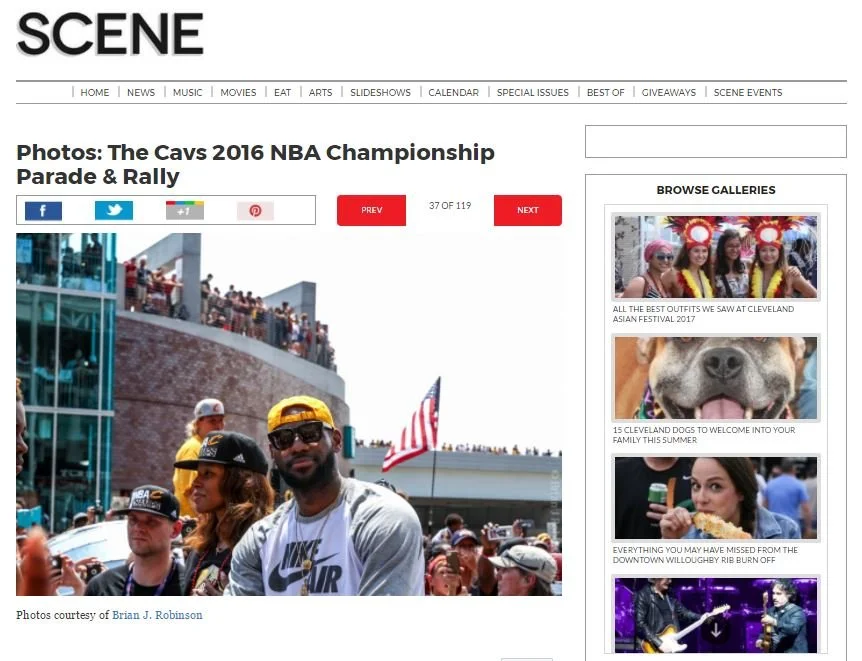Open the CALENDAR page
The height and width of the screenshot is (661, 862).
pyautogui.click(x=454, y=92)
